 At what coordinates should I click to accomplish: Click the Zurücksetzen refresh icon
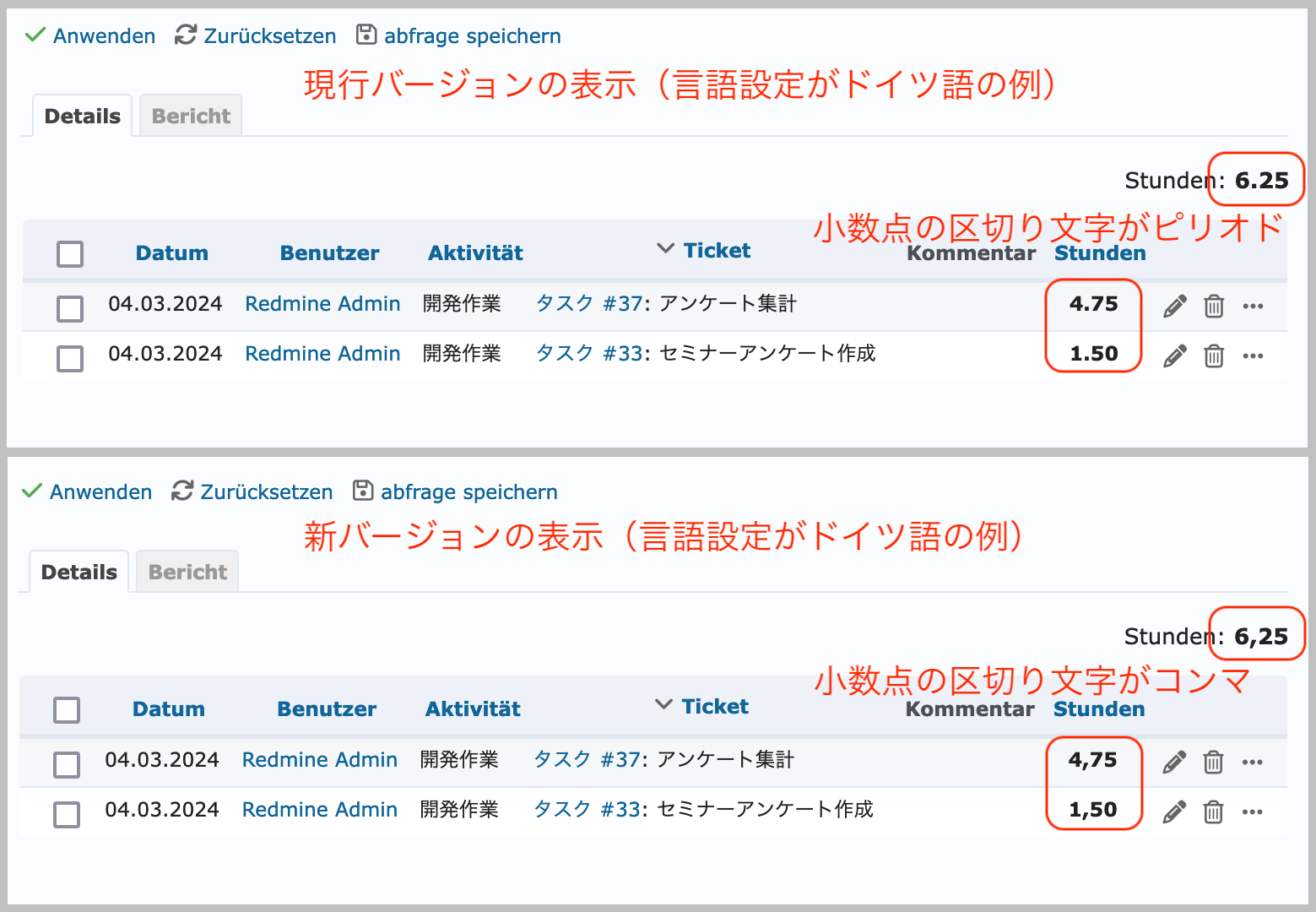click(x=184, y=35)
